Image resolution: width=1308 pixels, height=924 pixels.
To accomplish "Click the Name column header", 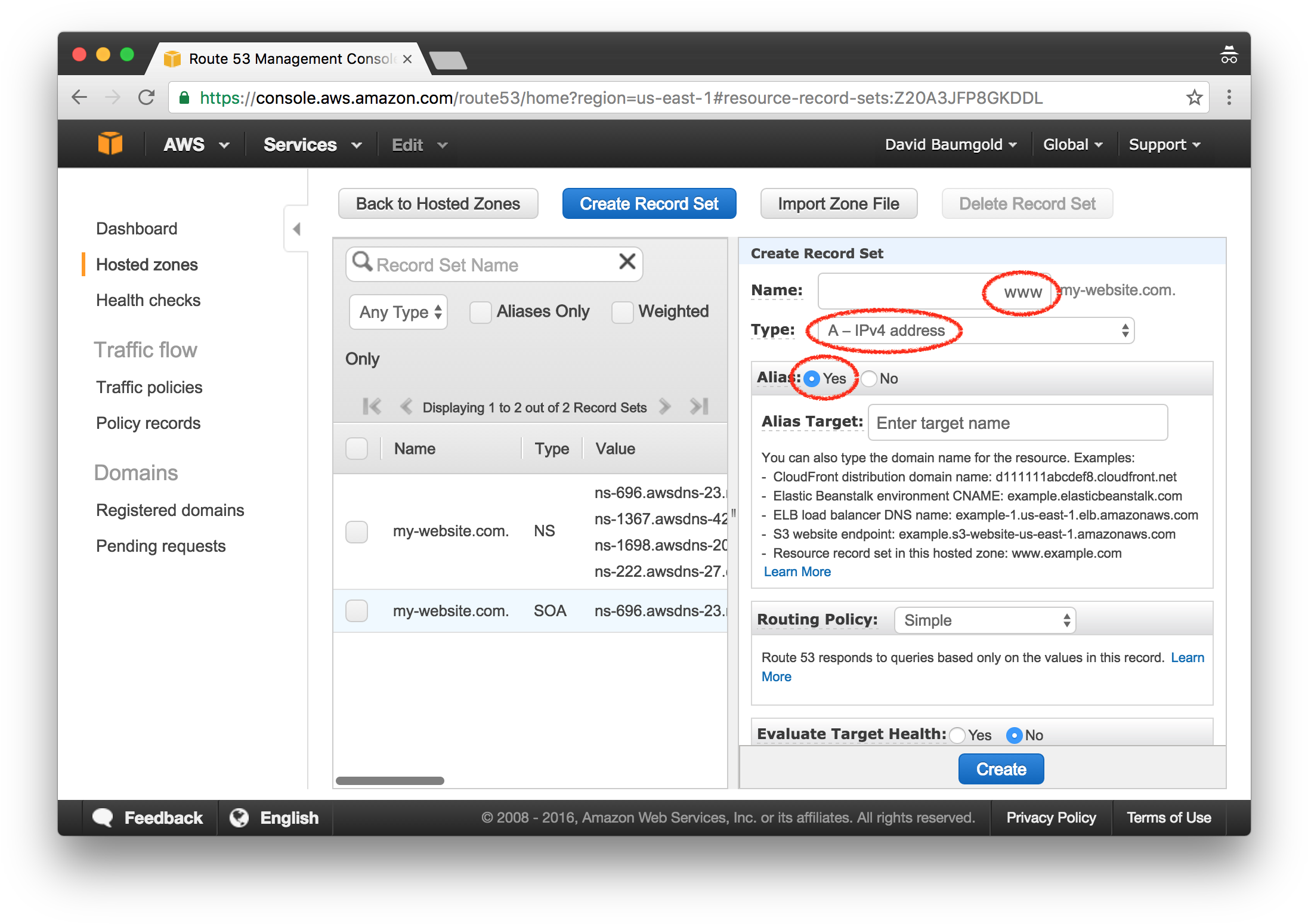I will pos(415,449).
